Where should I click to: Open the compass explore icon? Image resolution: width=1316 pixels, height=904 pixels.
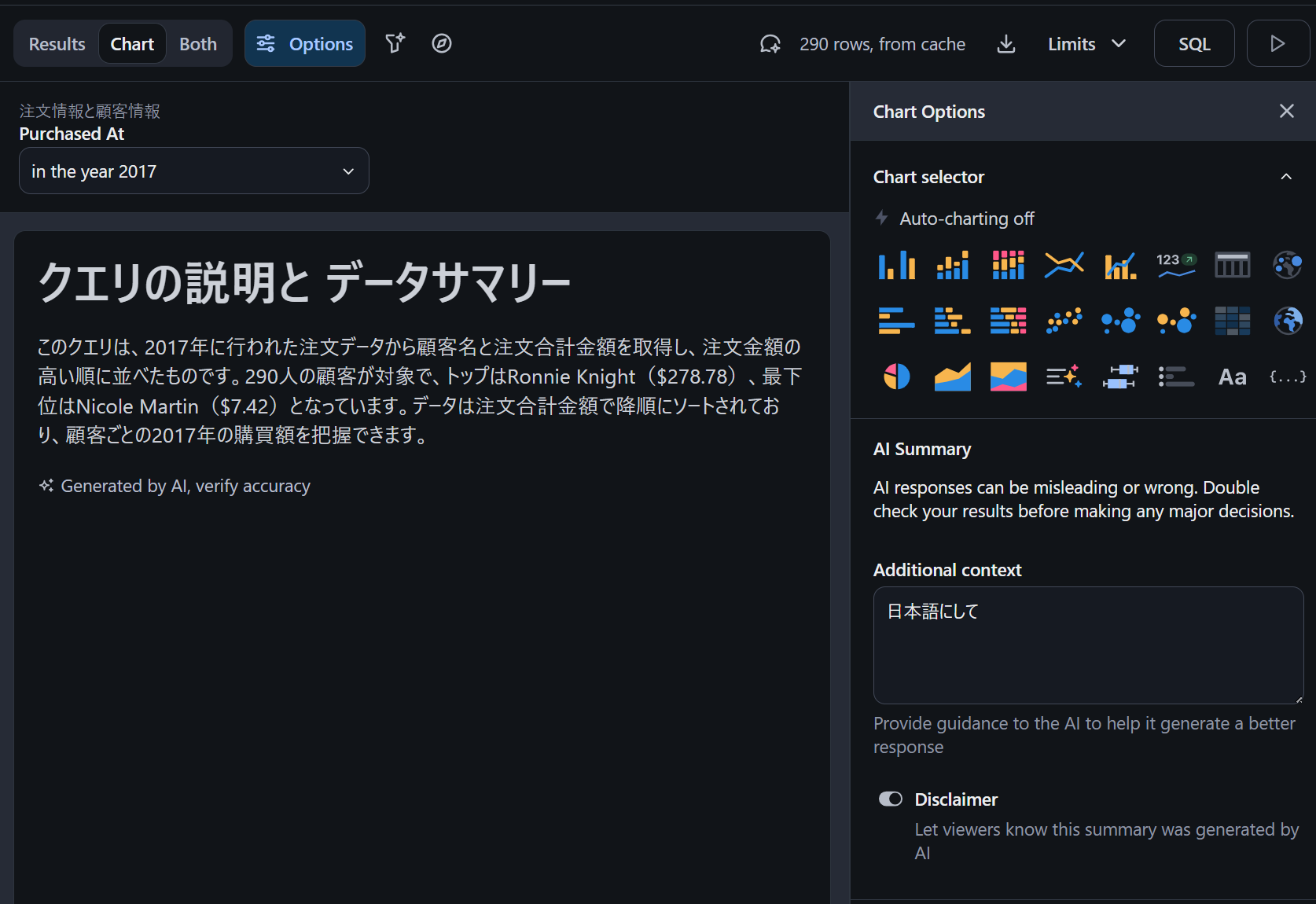[x=442, y=44]
